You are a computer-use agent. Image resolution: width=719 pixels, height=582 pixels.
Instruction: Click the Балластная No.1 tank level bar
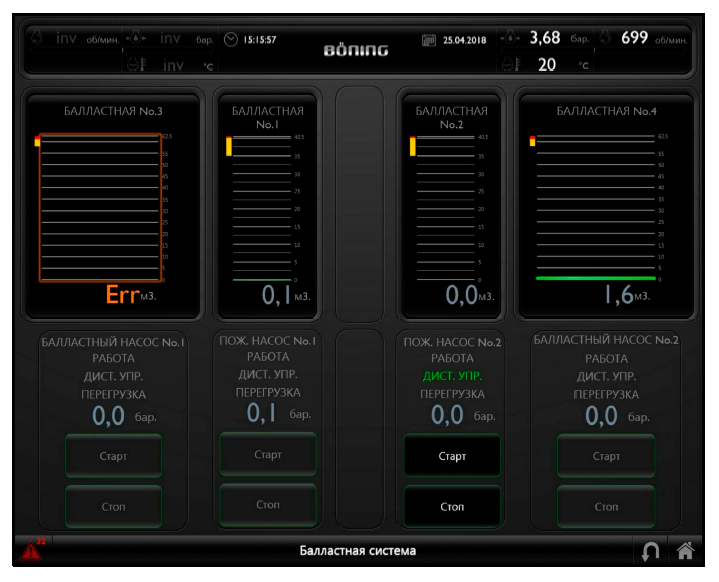point(260,208)
